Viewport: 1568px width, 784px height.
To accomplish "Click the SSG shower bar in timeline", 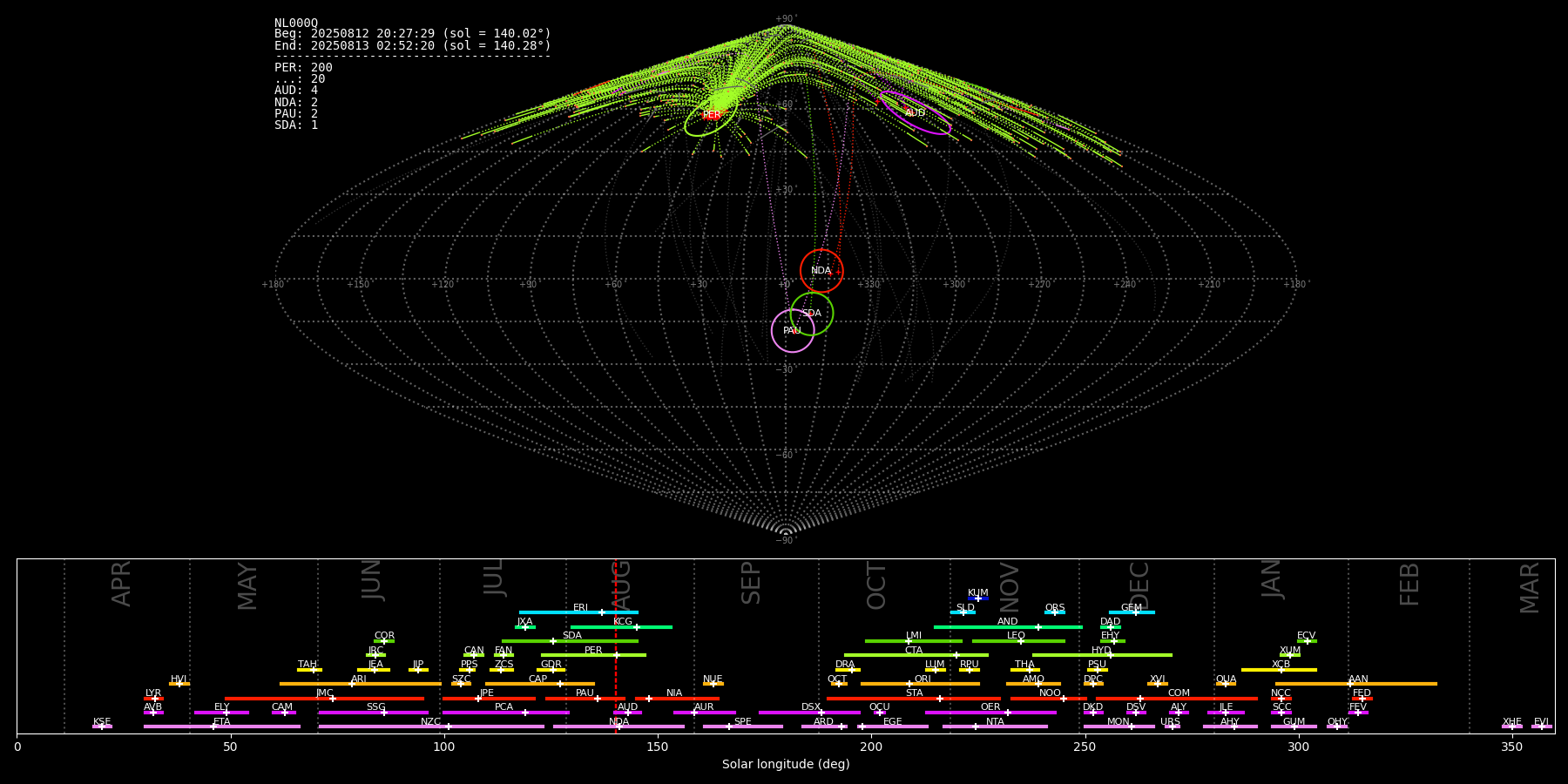I will click(373, 713).
